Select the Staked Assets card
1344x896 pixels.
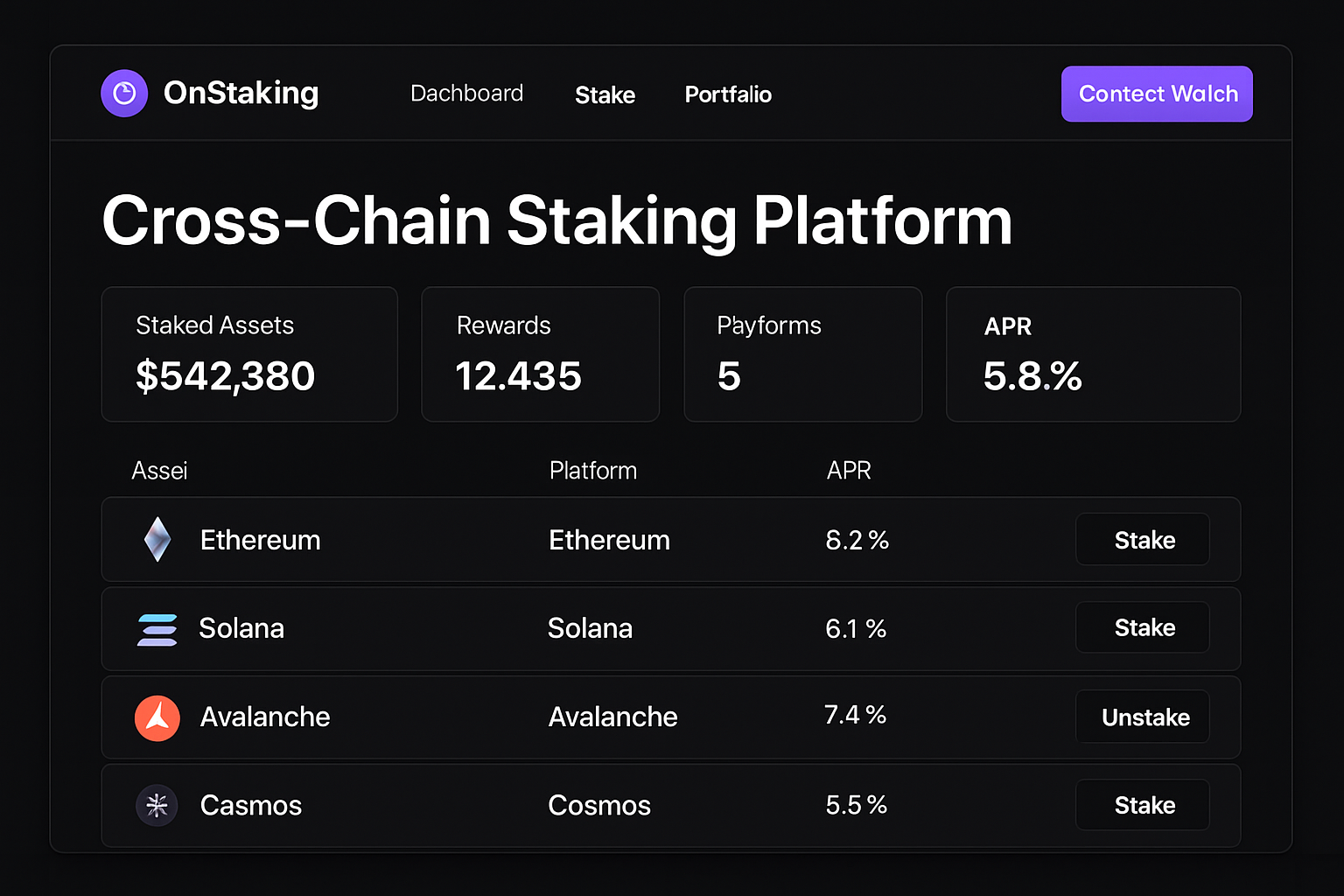click(249, 353)
